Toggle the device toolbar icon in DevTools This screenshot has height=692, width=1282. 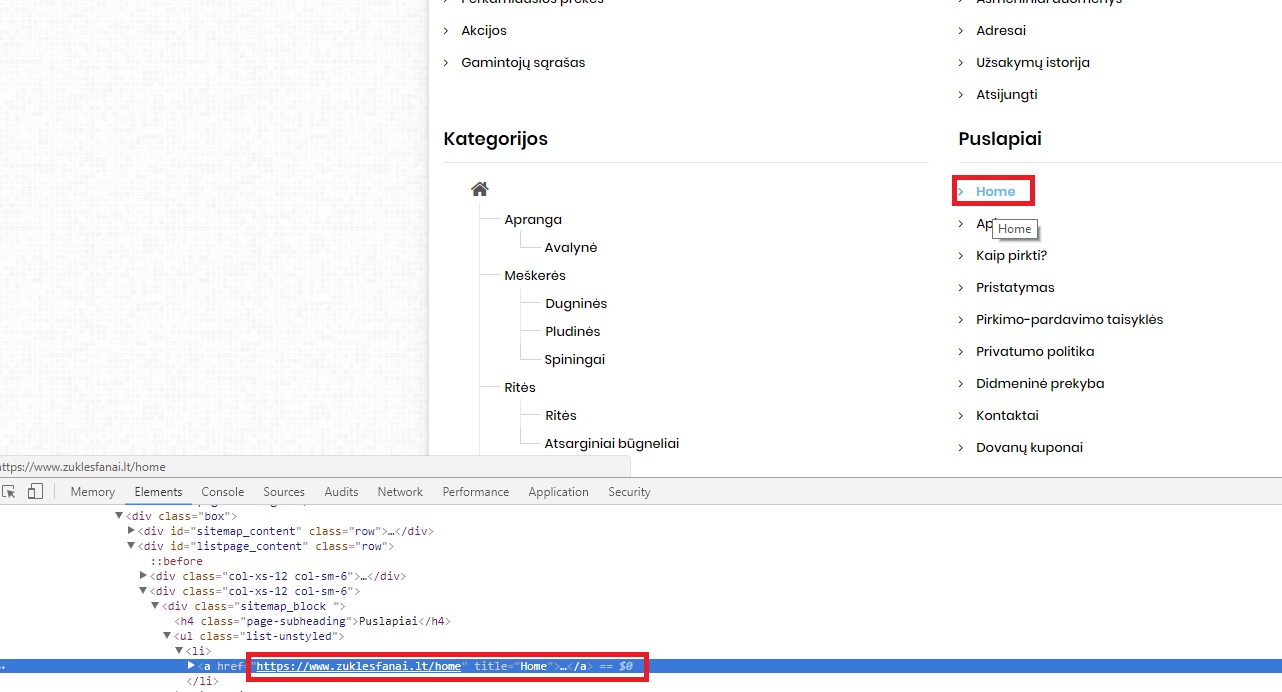coord(35,491)
